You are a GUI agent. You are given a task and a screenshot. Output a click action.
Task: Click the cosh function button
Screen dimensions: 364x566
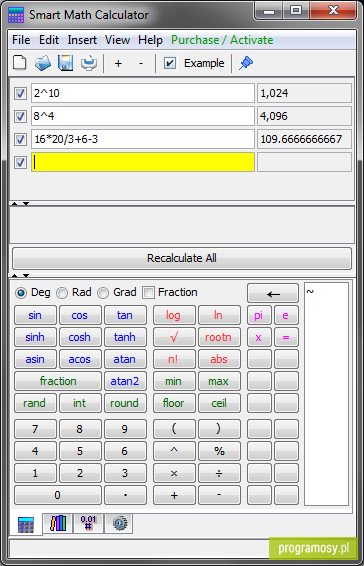coord(80,338)
